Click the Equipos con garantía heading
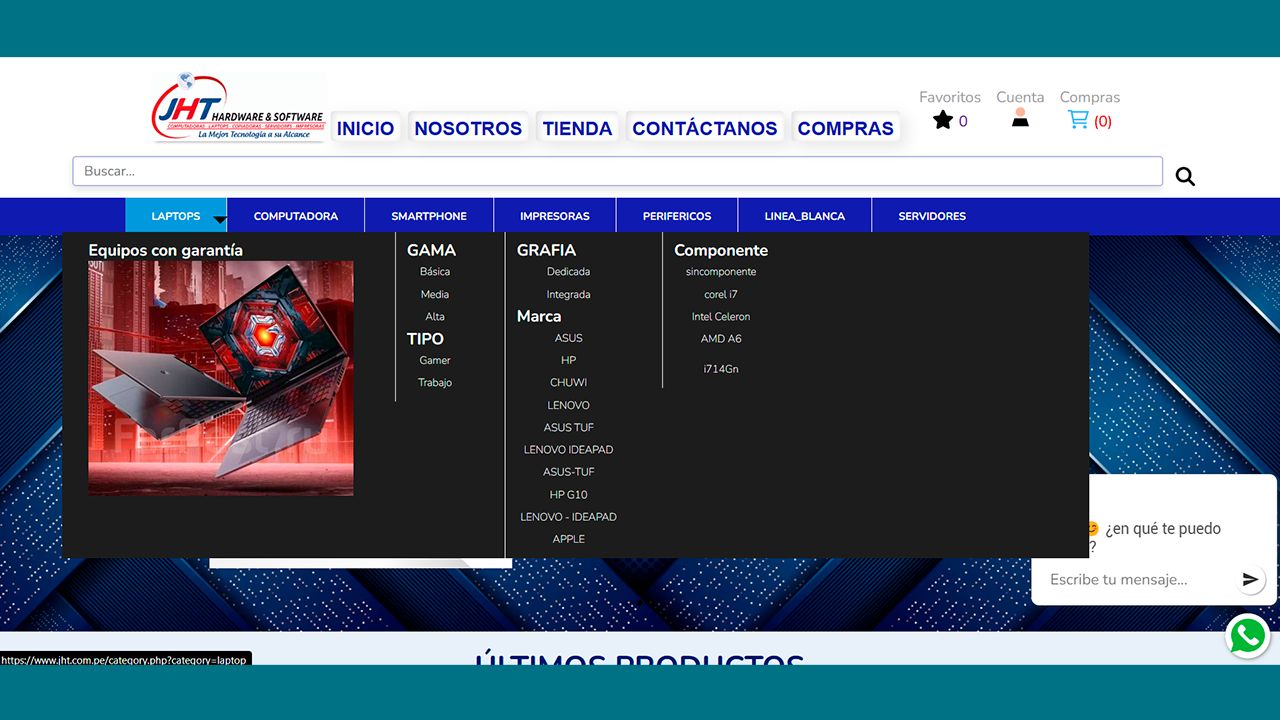This screenshot has height=720, width=1280. 166,250
